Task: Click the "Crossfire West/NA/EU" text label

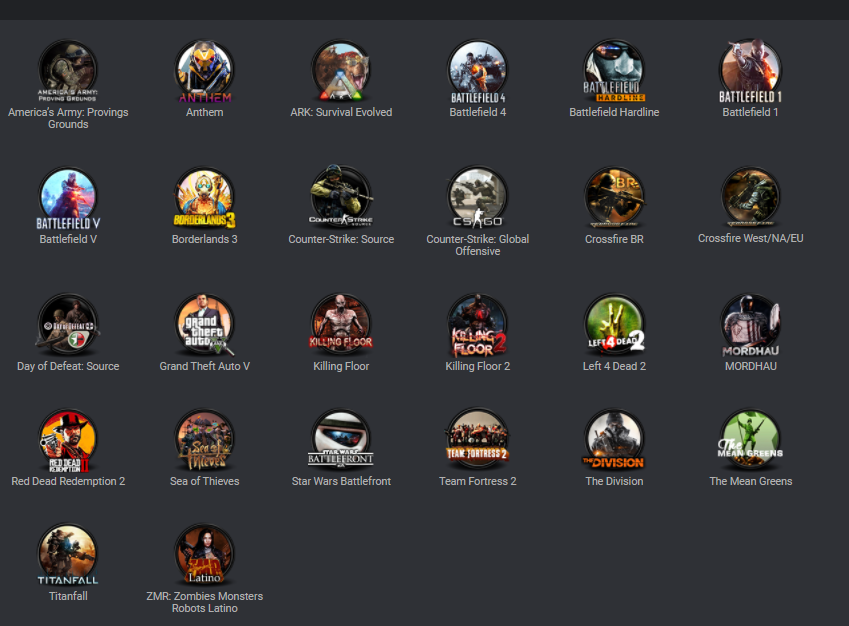Action: [750, 238]
